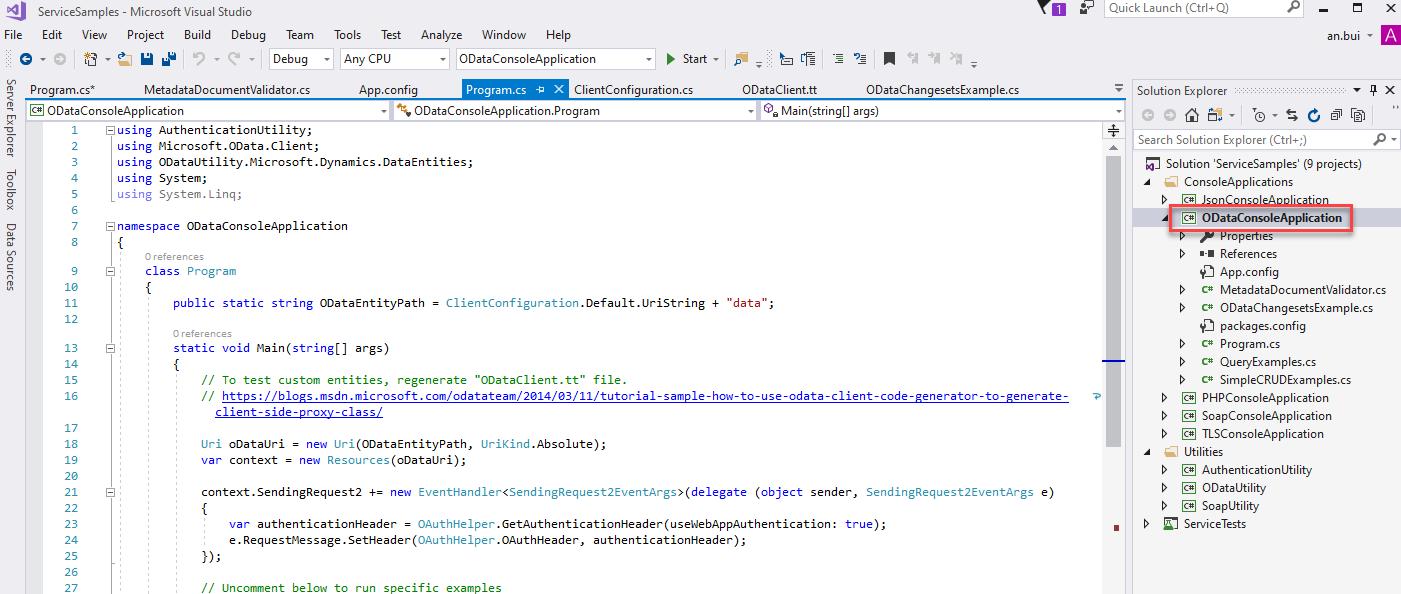The width and height of the screenshot is (1401, 594).
Task: Toggle auto-hide pin on Solution Explorer
Action: [x=1373, y=90]
